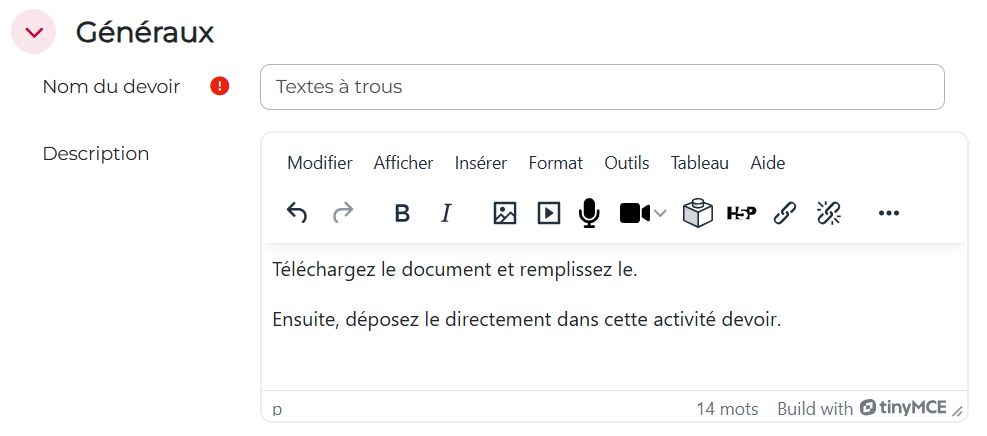Click the insert link chain icon

(785, 213)
